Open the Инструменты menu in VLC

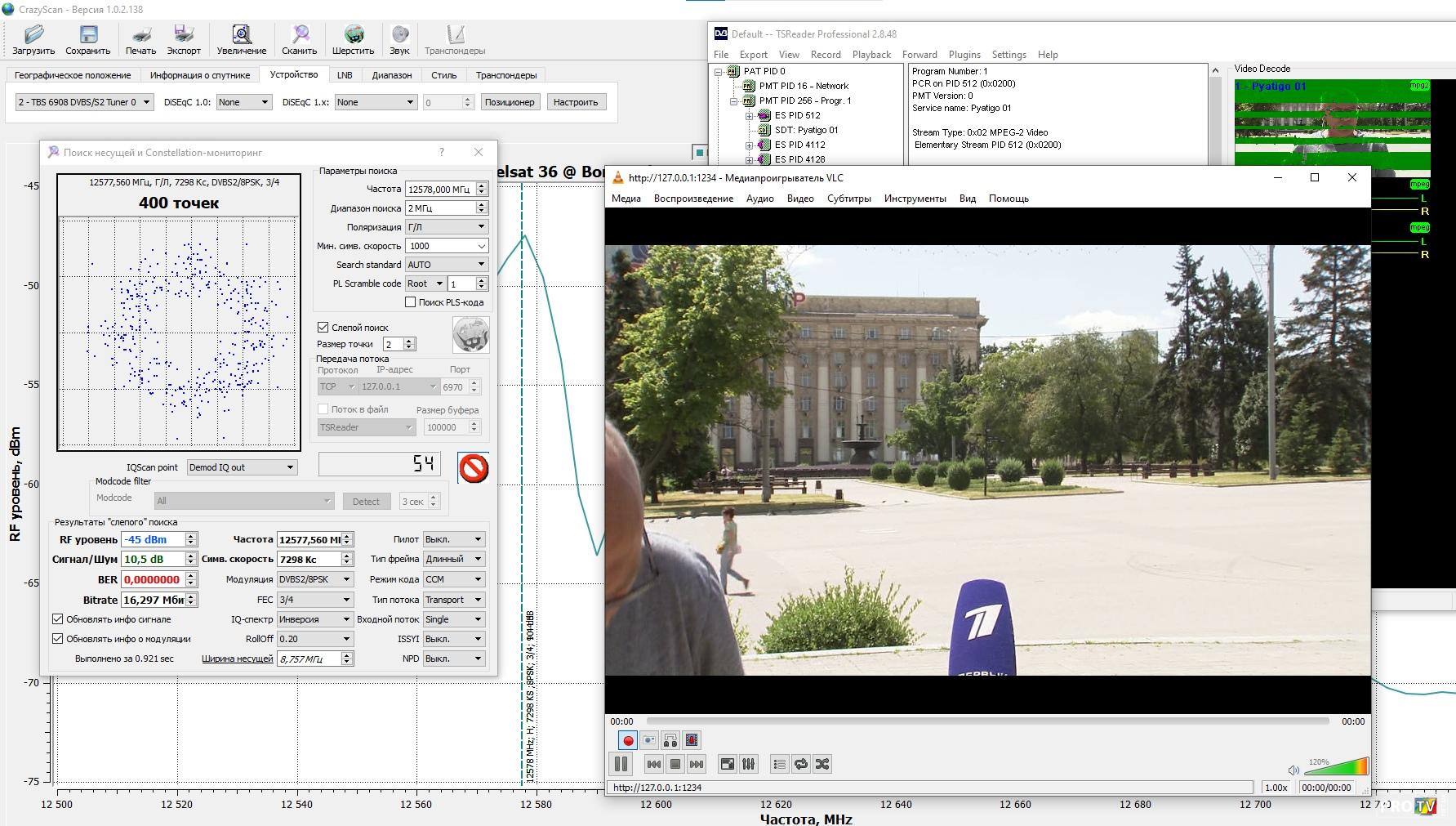pos(915,199)
